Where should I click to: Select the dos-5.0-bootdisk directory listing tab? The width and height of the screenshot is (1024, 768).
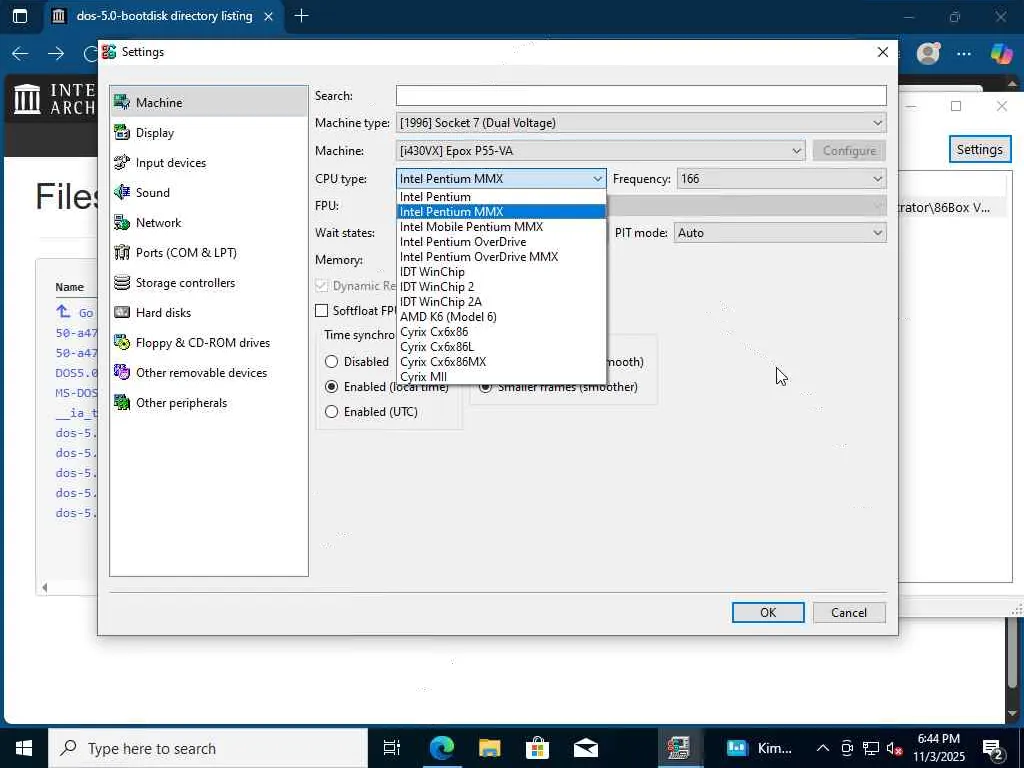coord(162,16)
